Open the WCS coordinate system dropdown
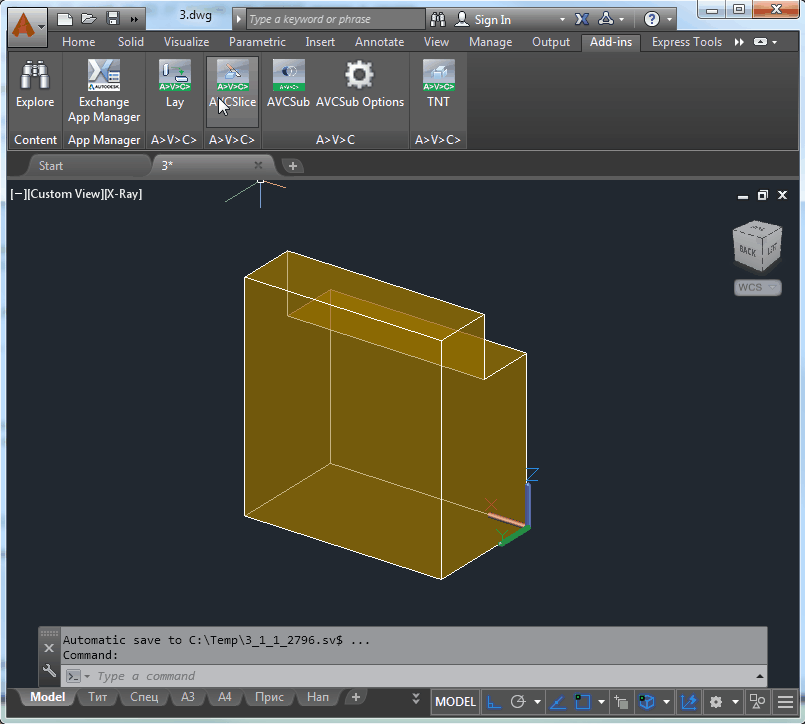Image resolution: width=805 pixels, height=724 pixels. click(x=756, y=288)
